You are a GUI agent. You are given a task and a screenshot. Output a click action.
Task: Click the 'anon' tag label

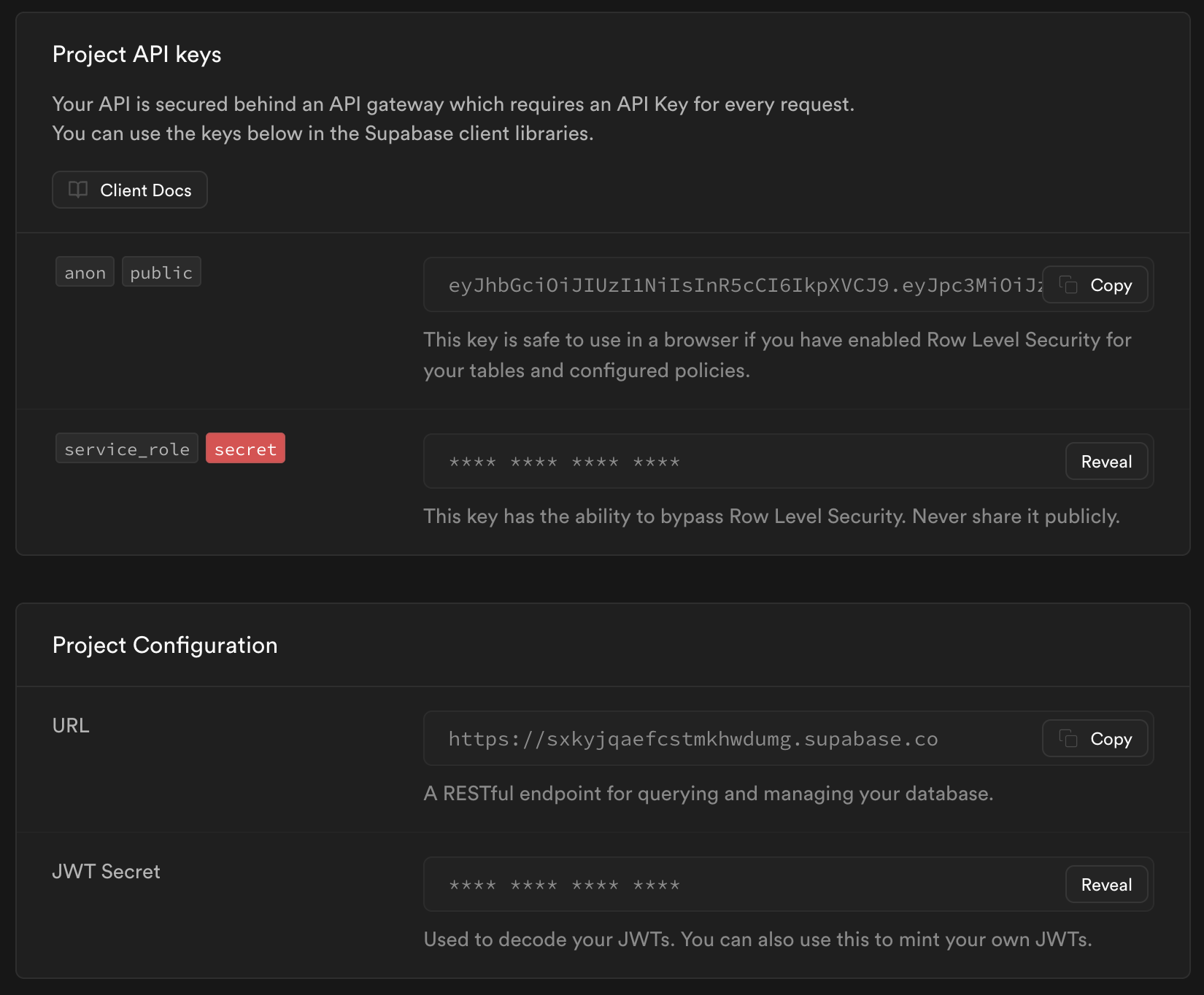85,272
